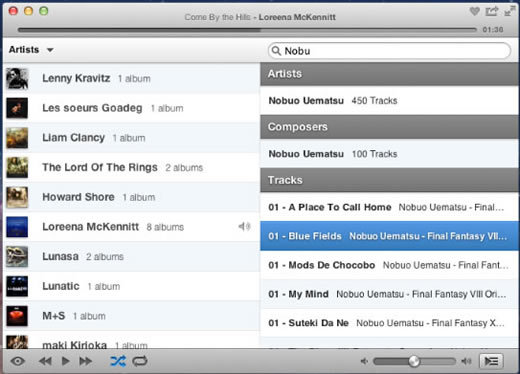The image size is (520, 374).
Task: Toggle the playlist queue button
Action: (491, 361)
